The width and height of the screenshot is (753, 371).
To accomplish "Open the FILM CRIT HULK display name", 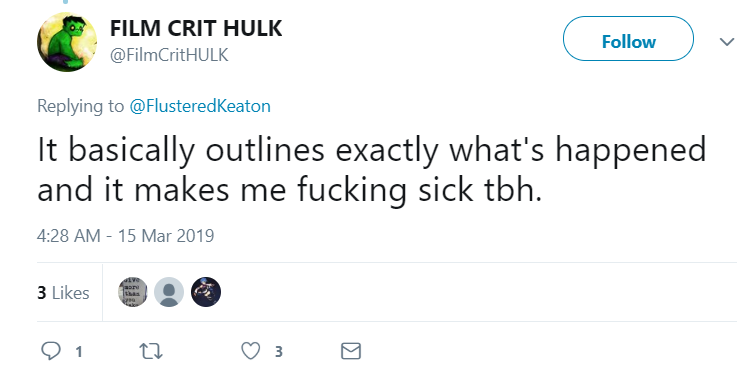I will 196,28.
